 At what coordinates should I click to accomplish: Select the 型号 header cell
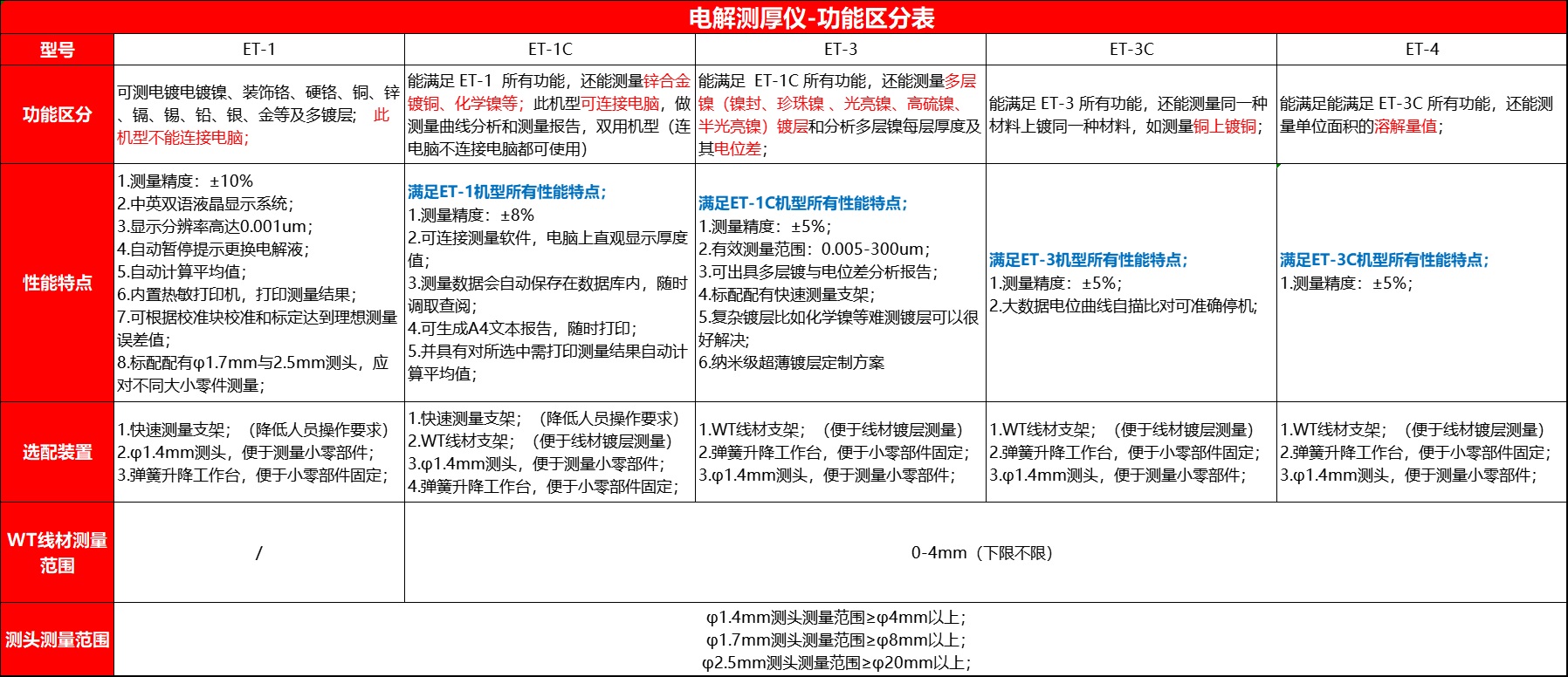pos(57,50)
